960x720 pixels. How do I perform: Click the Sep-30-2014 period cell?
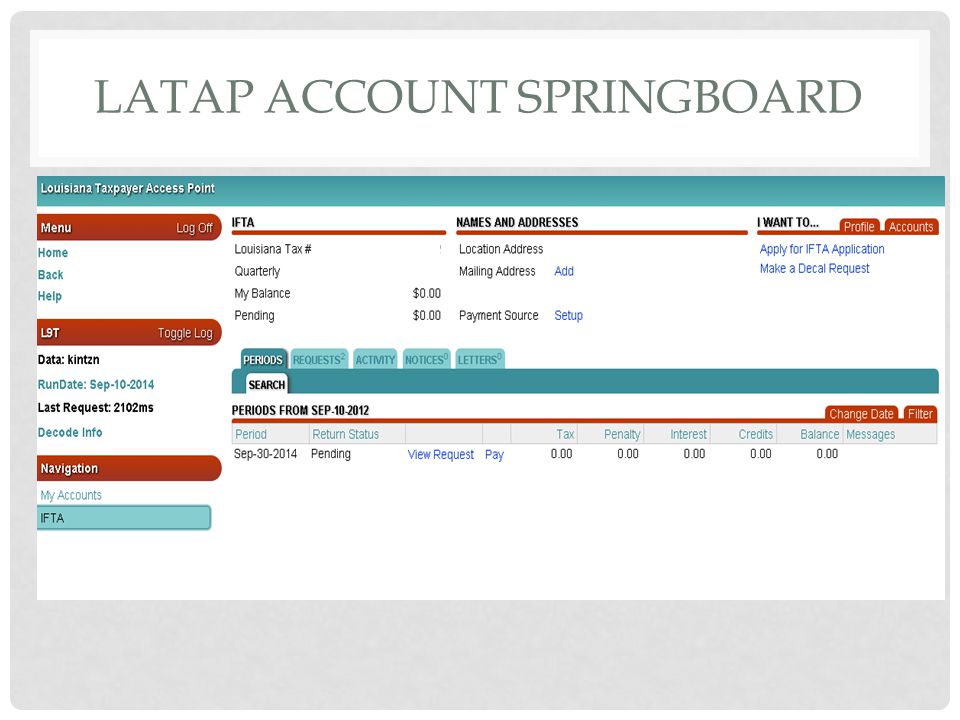click(266, 454)
